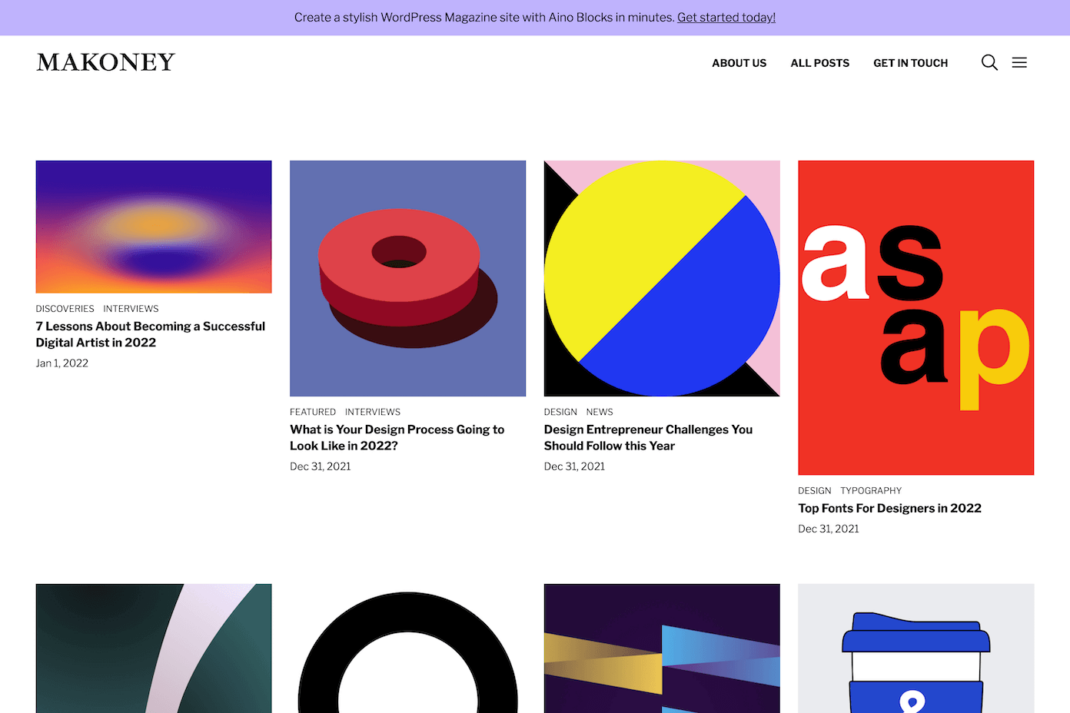
Task: Go to All Posts page
Action: [x=819, y=63]
